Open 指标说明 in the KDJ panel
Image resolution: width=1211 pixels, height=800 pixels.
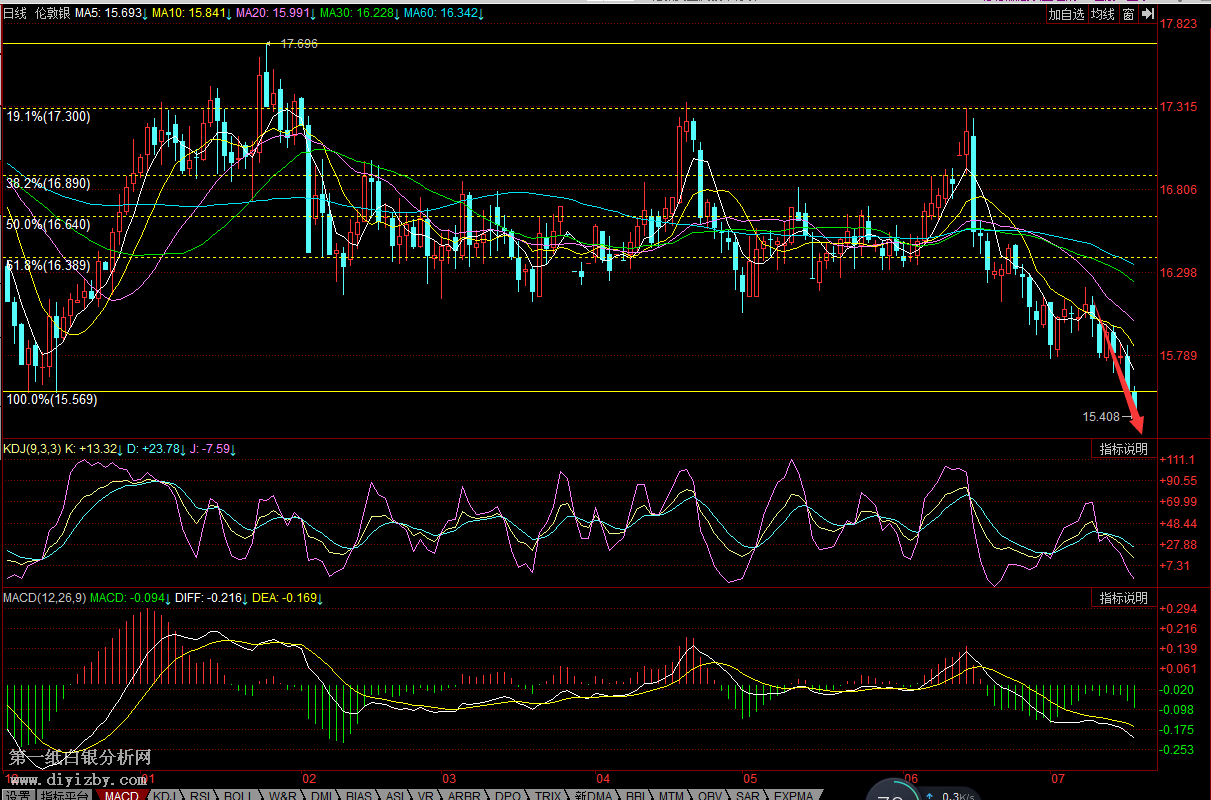[x=1123, y=449]
